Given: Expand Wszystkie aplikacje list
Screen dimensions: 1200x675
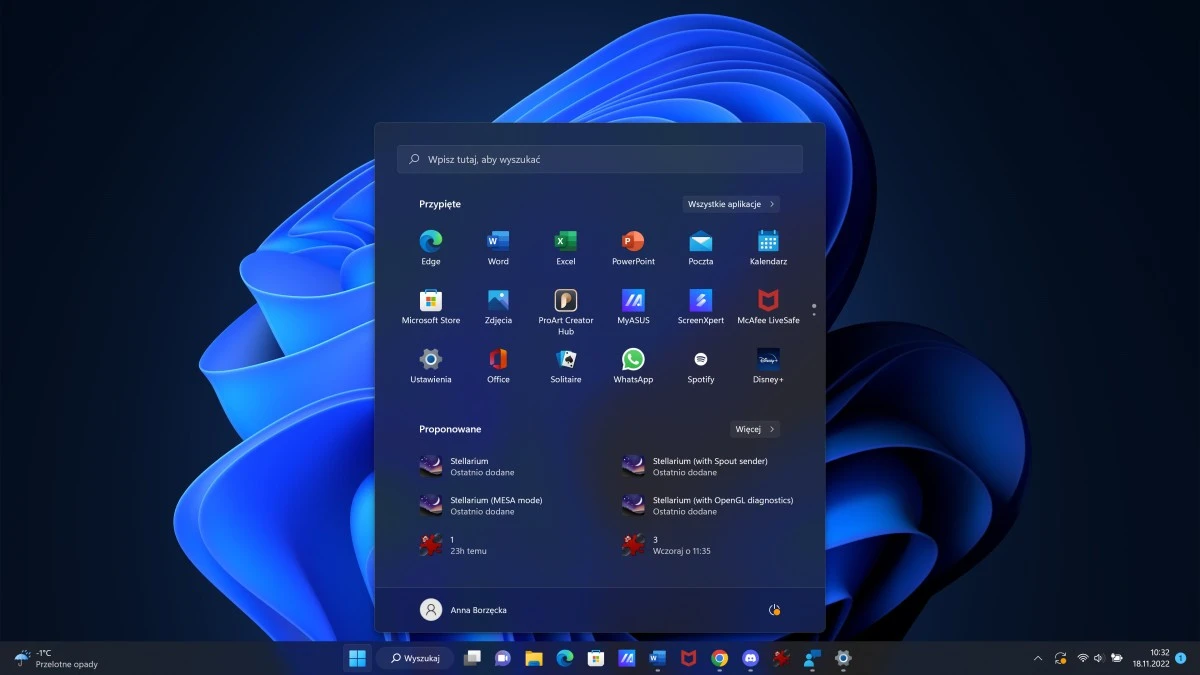Looking at the screenshot, I should [731, 203].
